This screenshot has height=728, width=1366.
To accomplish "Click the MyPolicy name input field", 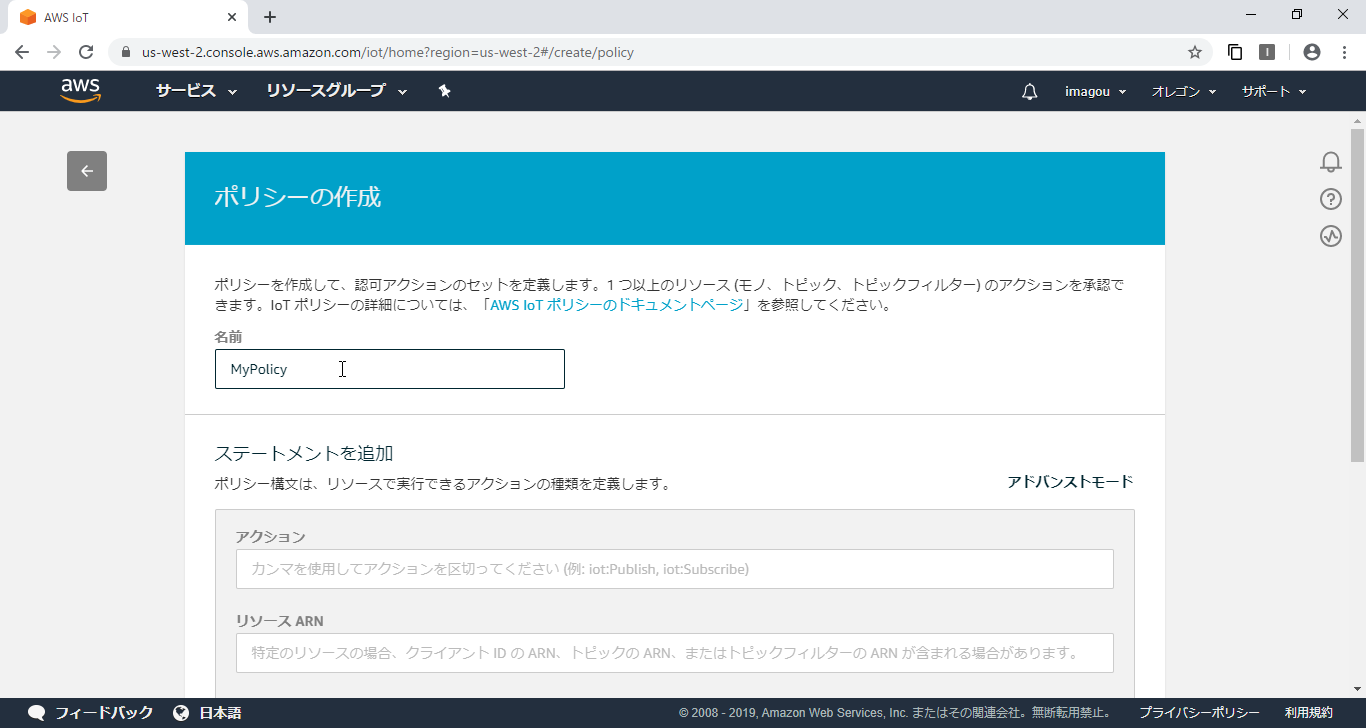I will pyautogui.click(x=390, y=369).
